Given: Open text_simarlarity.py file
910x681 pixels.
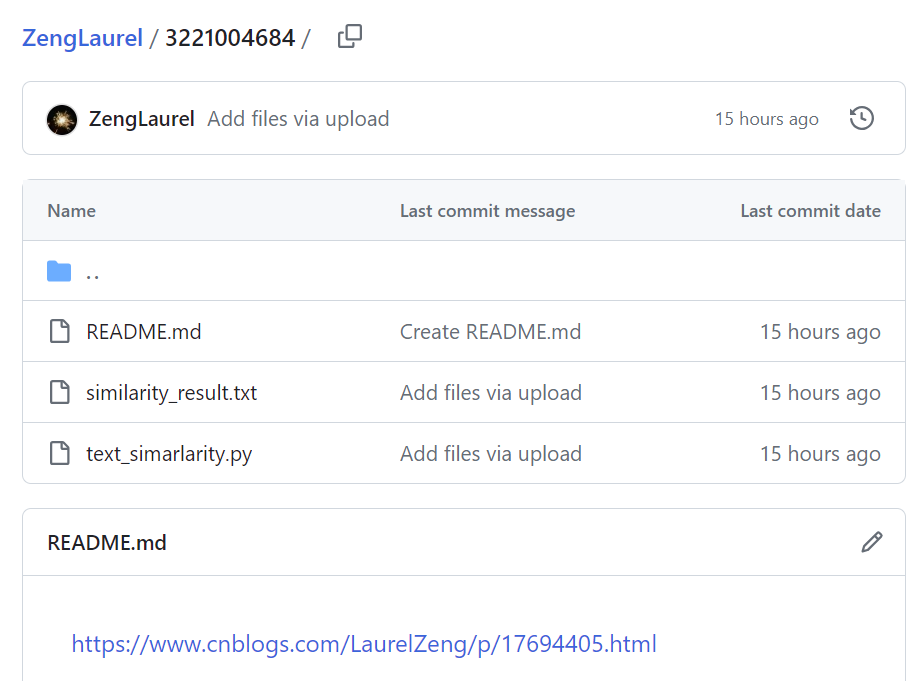Looking at the screenshot, I should [x=169, y=454].
